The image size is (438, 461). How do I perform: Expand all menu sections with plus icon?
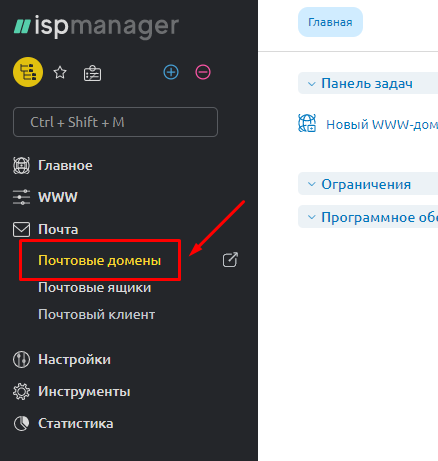coord(171,72)
